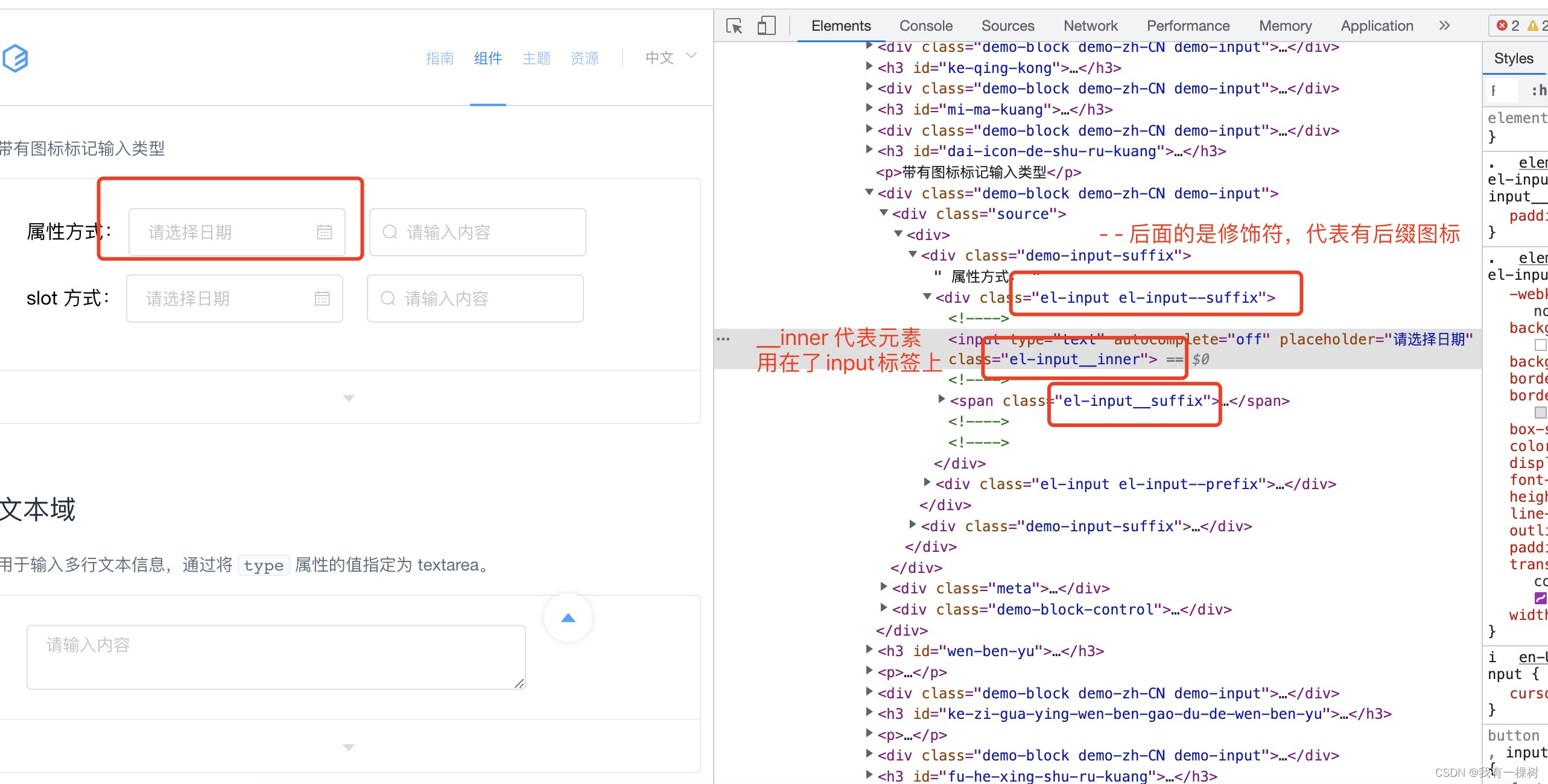Toggle the :hov pseudo-state panel in Styles

tap(1538, 90)
